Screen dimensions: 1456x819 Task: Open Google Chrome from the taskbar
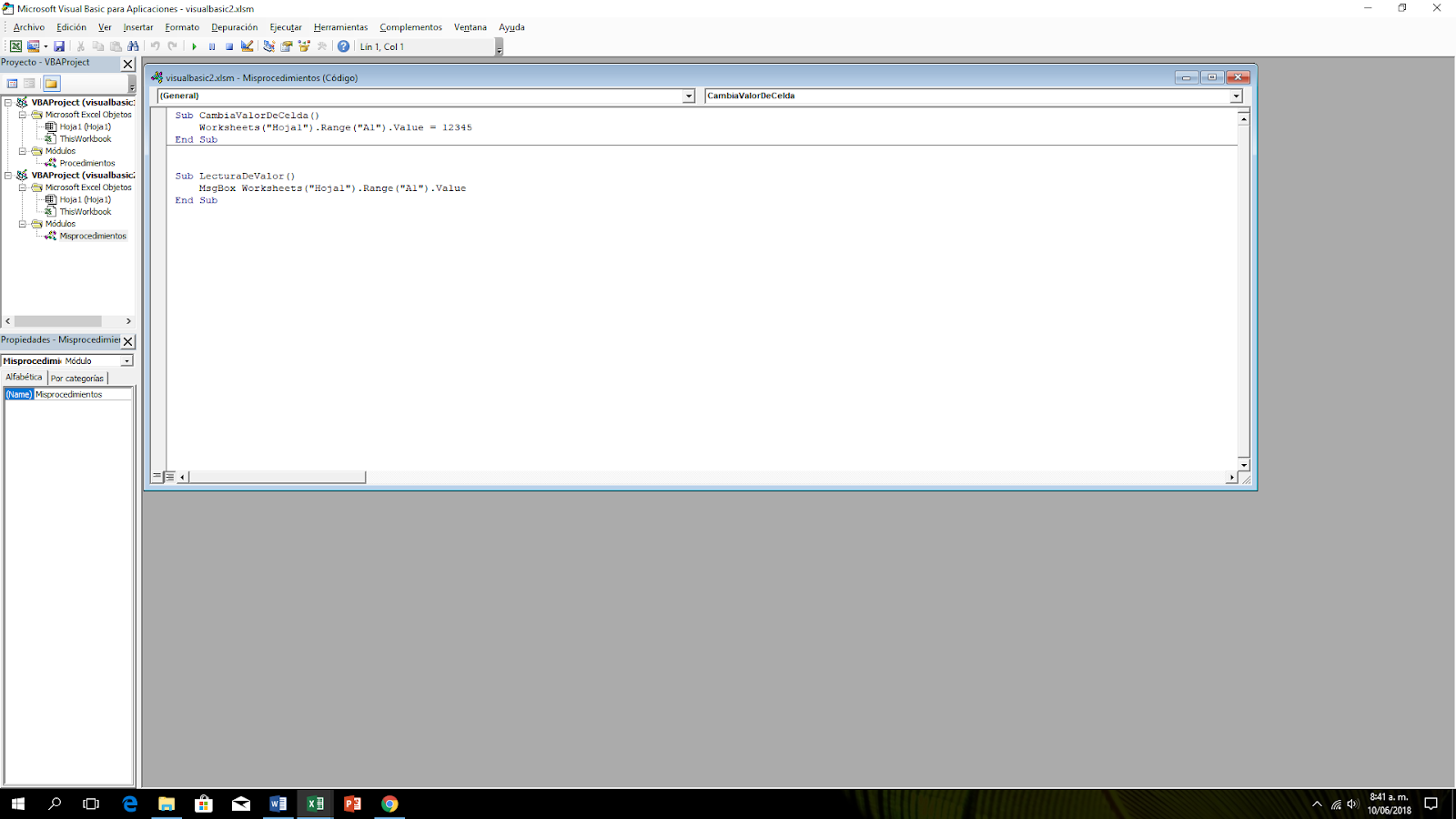pyautogui.click(x=389, y=804)
